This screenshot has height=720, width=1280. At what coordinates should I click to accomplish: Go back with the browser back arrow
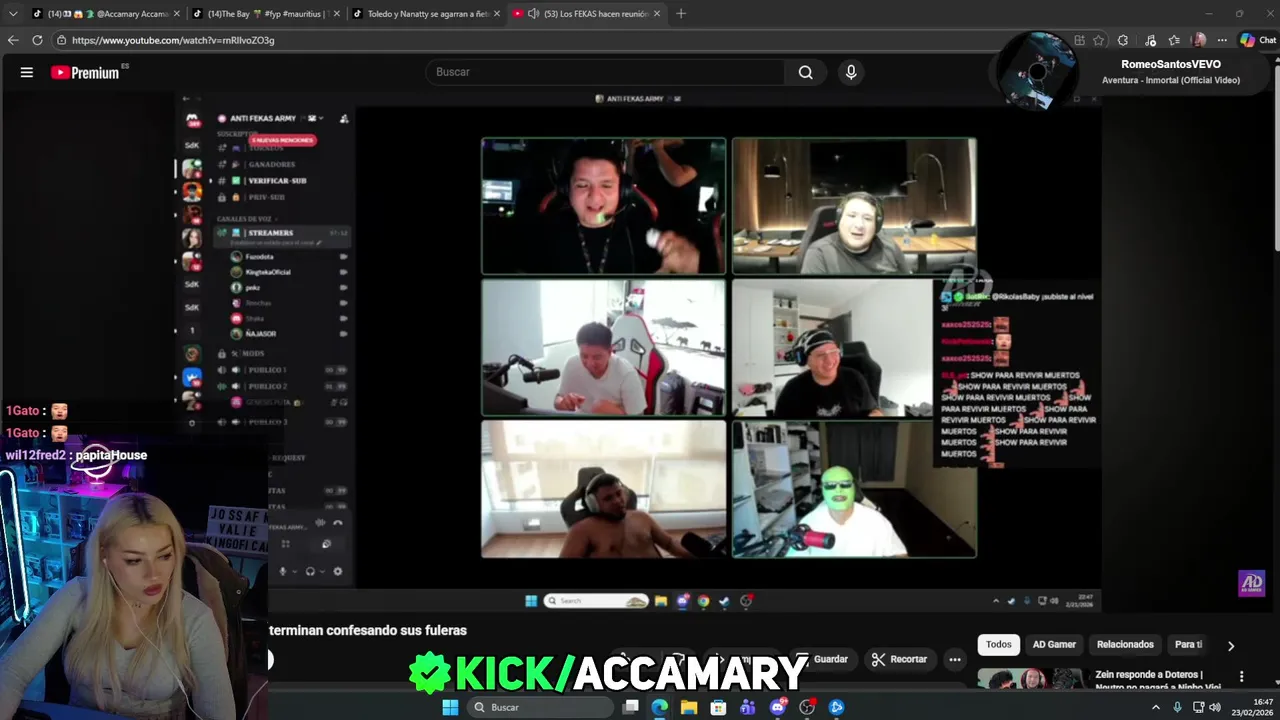pos(13,40)
